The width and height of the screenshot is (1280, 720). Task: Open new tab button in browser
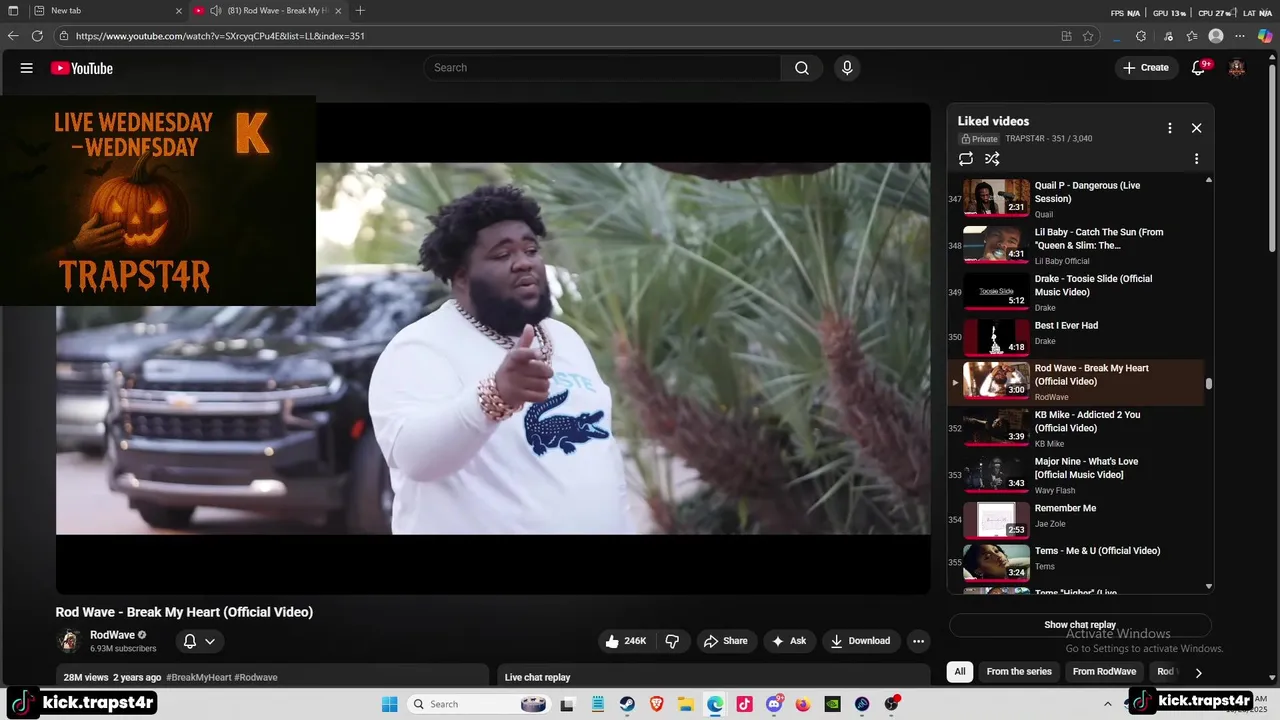click(360, 11)
